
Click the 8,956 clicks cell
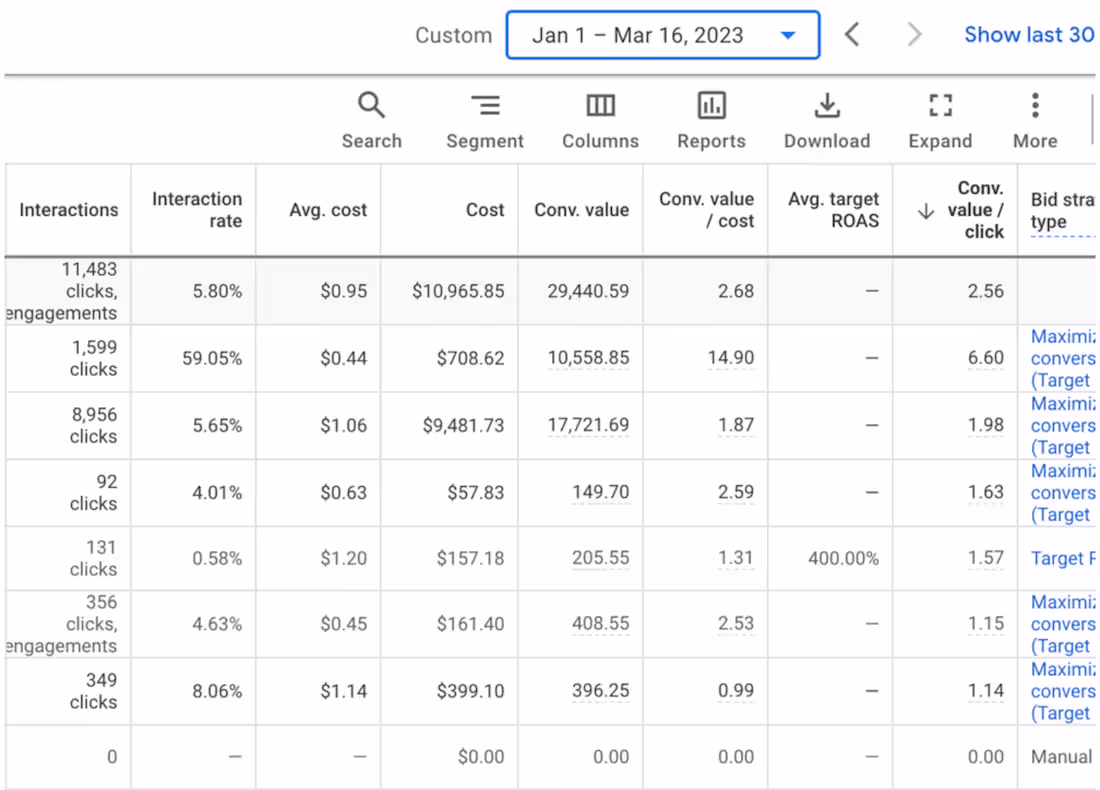[94, 425]
